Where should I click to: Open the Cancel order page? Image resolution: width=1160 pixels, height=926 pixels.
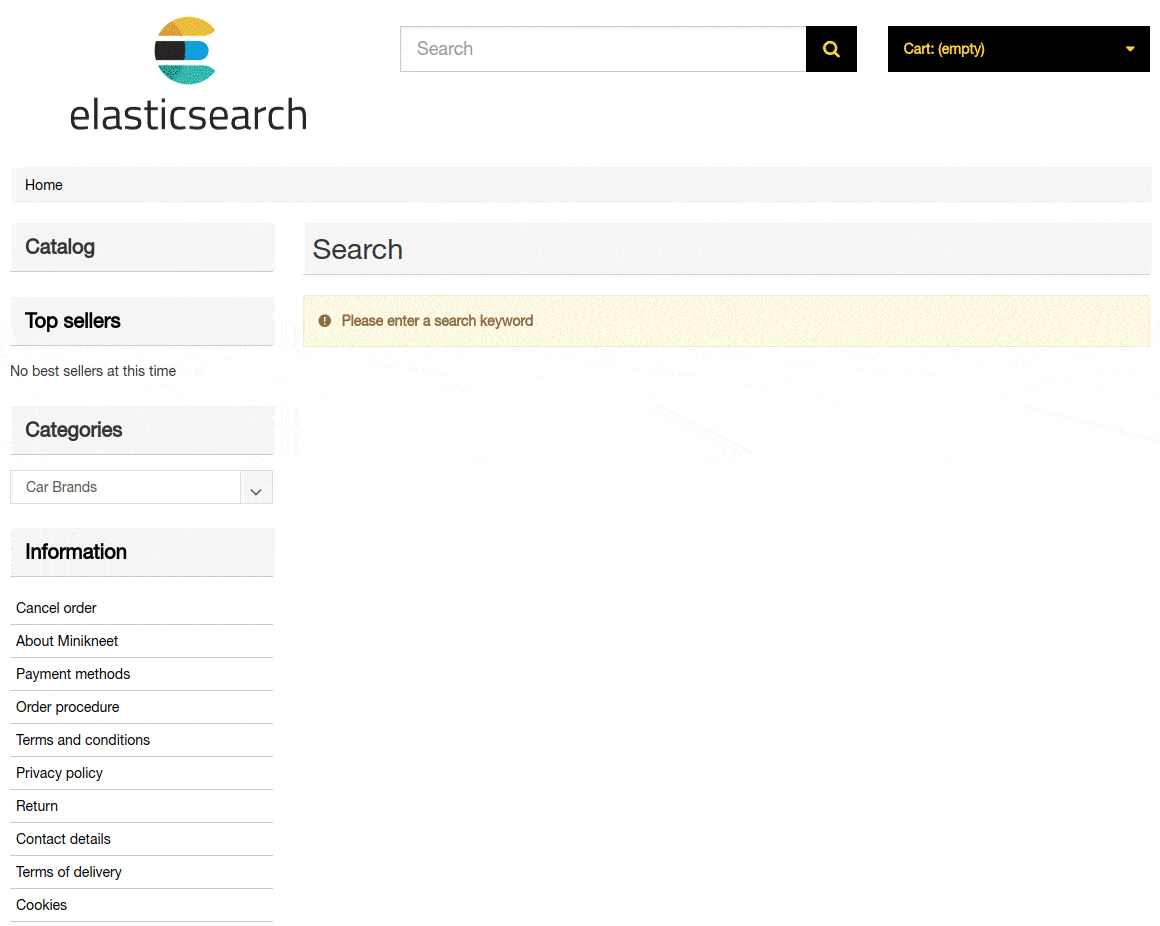(x=56, y=608)
